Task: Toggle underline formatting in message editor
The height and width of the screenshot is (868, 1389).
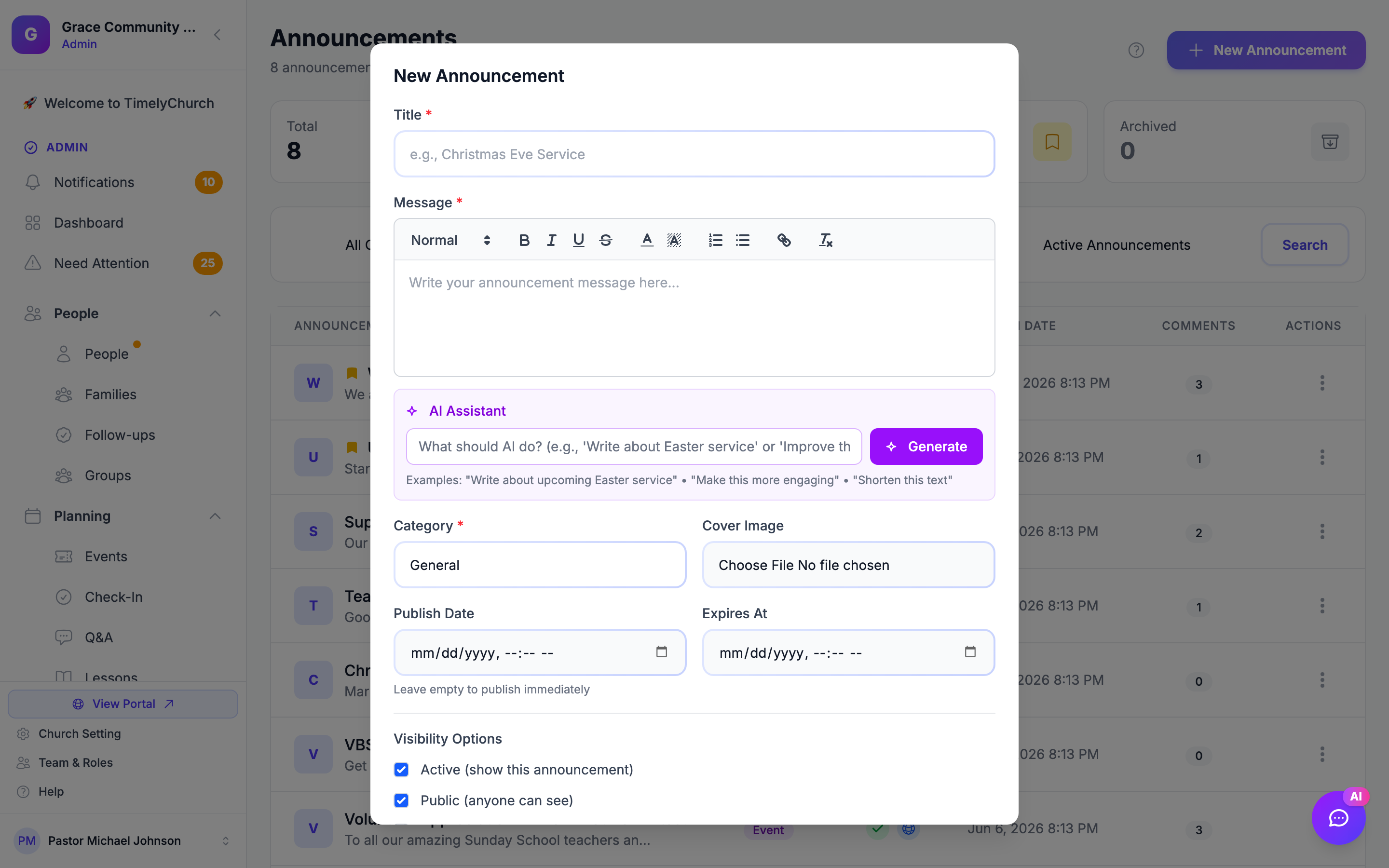Action: (x=578, y=240)
